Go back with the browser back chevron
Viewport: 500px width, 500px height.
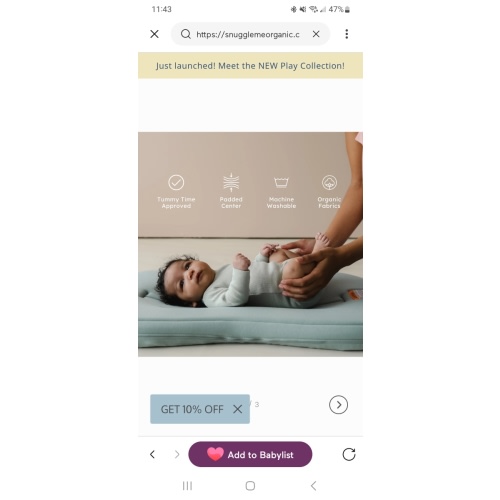pyautogui.click(x=152, y=454)
